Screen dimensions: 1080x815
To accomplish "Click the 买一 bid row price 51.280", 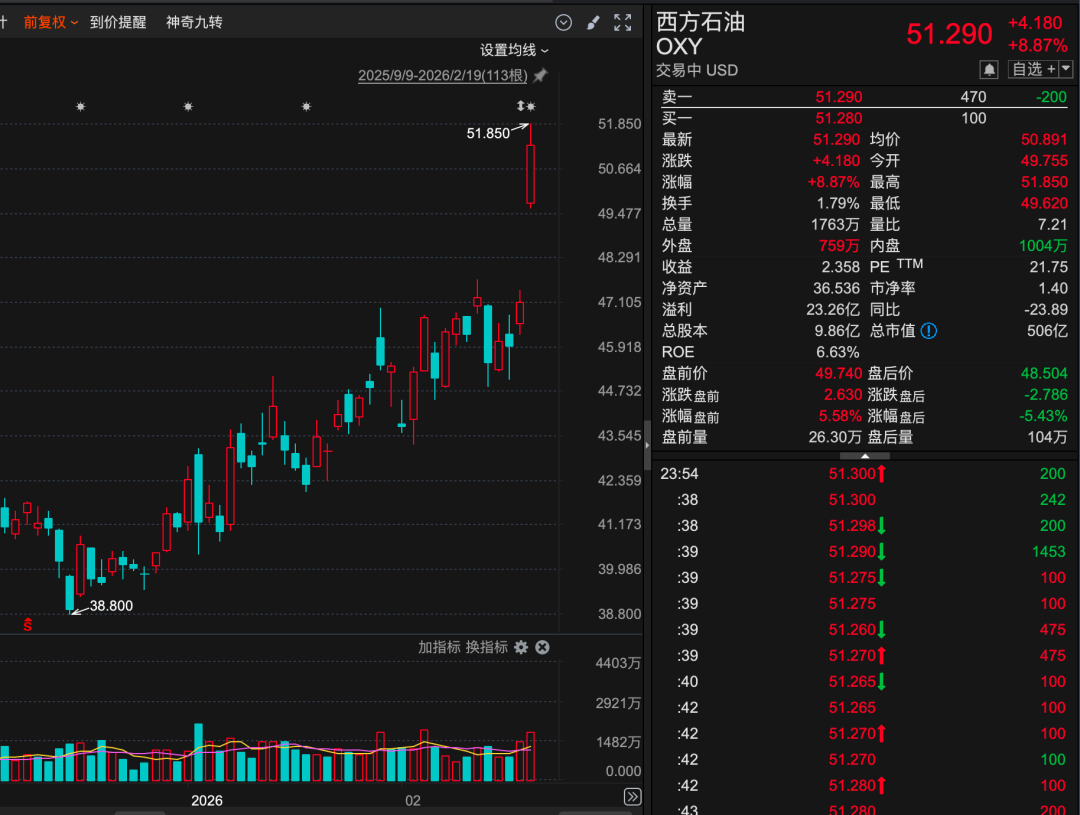I will coord(839,118).
